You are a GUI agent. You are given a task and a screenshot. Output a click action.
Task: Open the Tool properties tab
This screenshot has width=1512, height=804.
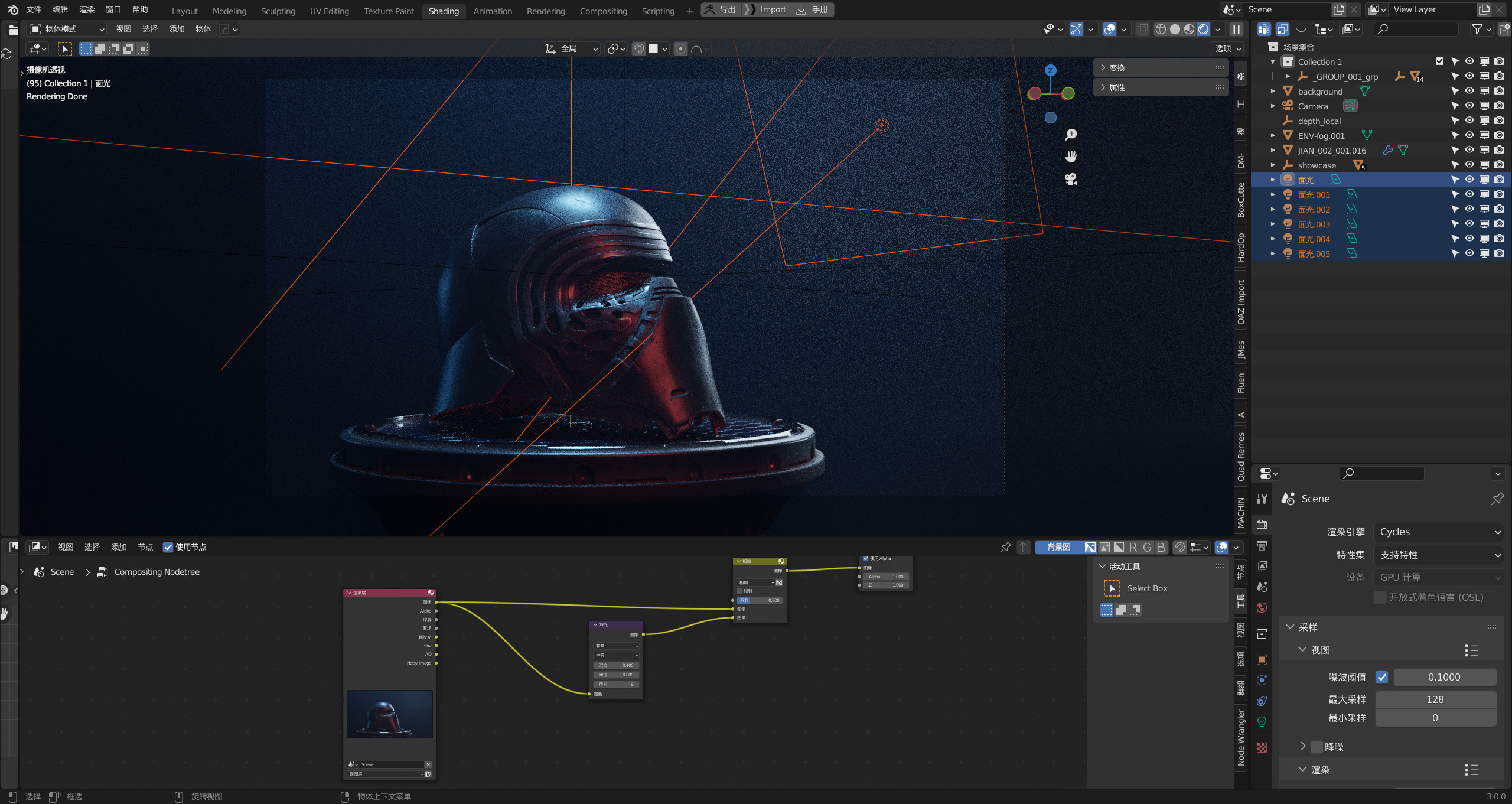(x=1262, y=499)
